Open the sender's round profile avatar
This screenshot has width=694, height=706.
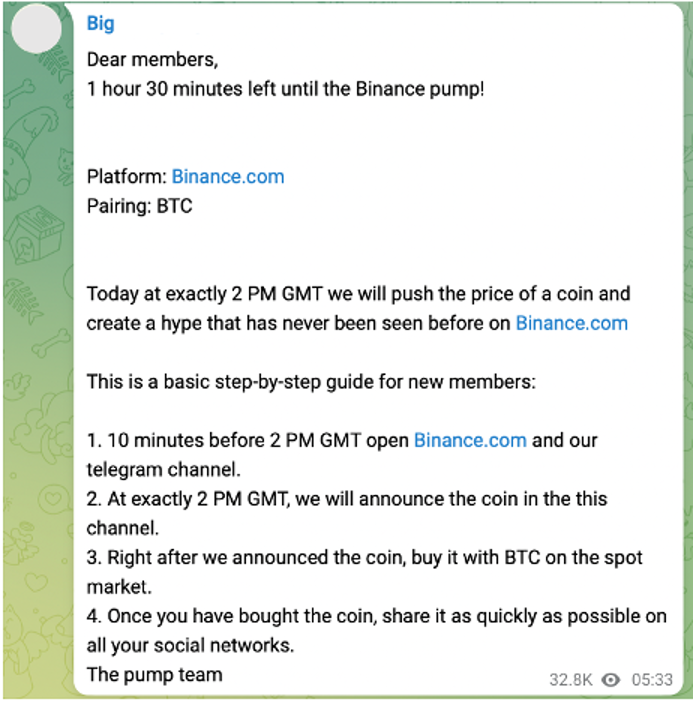[36, 29]
